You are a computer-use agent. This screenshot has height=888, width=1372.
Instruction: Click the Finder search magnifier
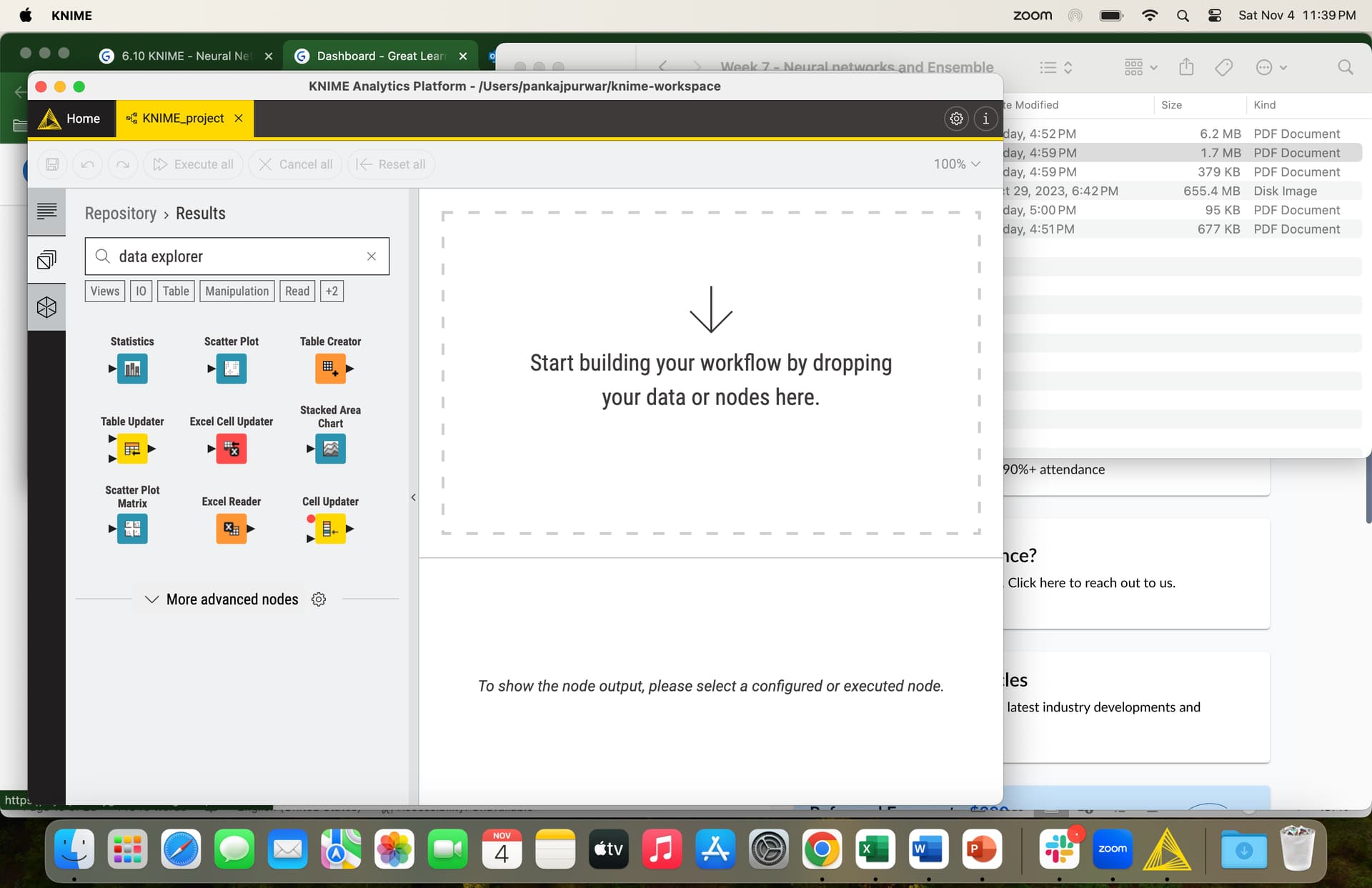coord(1346,67)
